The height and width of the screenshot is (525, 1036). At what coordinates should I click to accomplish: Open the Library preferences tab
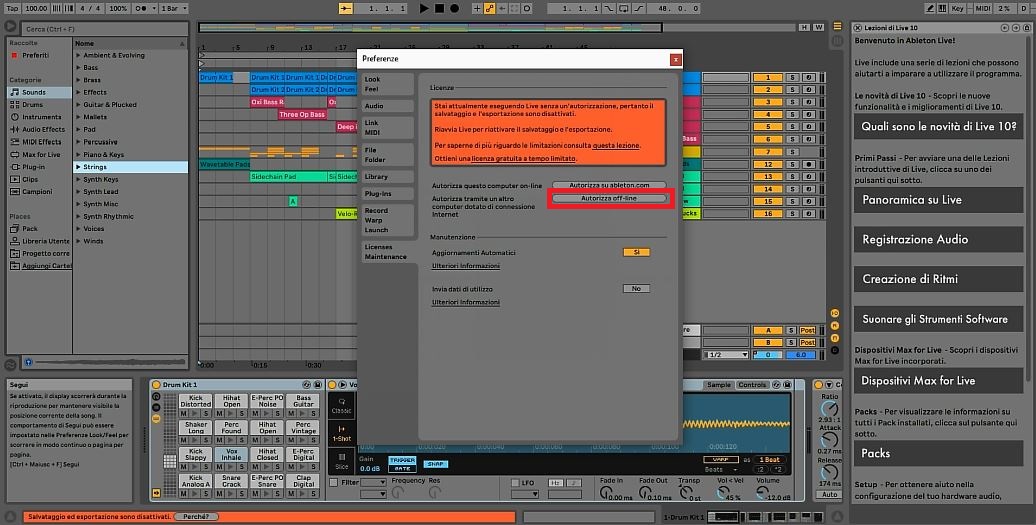388,177
